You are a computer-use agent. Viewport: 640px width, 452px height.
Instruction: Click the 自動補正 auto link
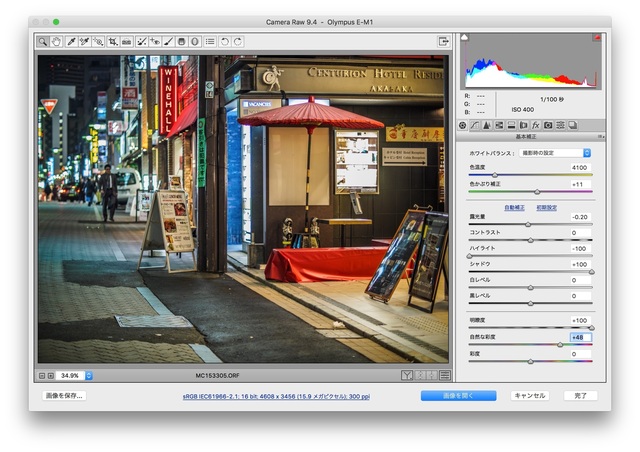514,207
